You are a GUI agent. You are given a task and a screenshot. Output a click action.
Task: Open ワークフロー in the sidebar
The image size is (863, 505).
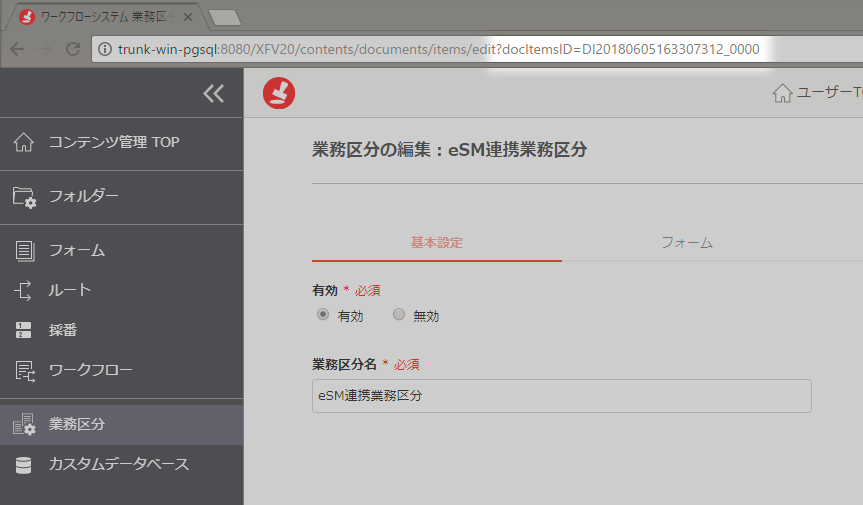(x=121, y=370)
